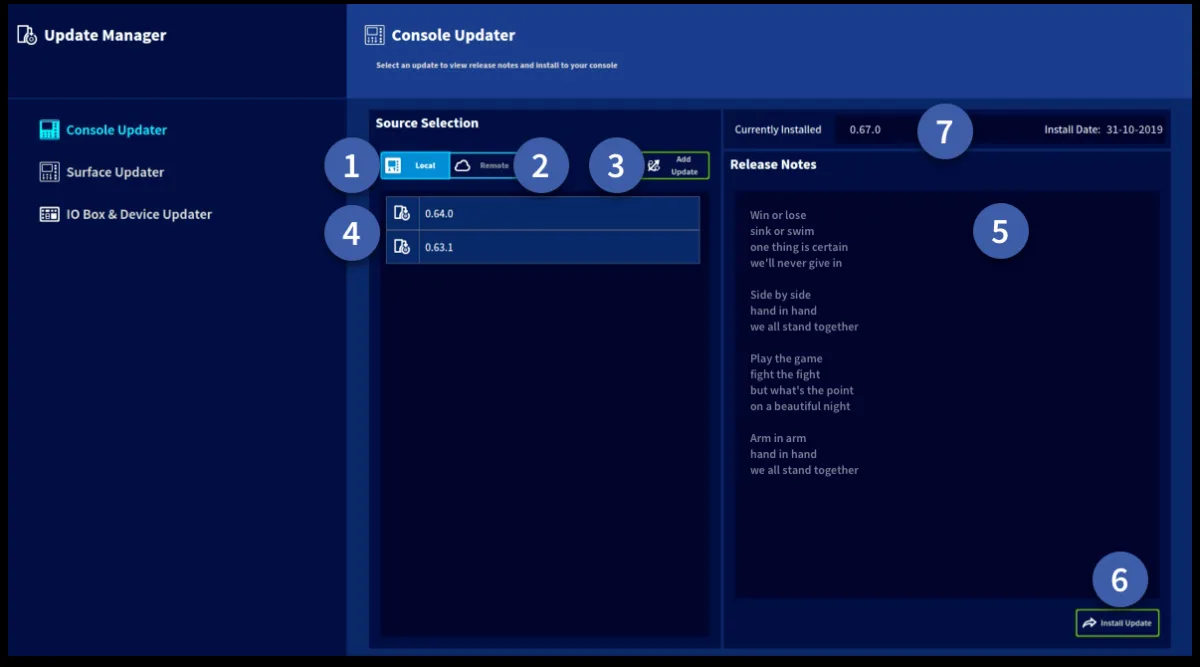Click the console icon on Local
1200x667 pixels.
click(394, 166)
